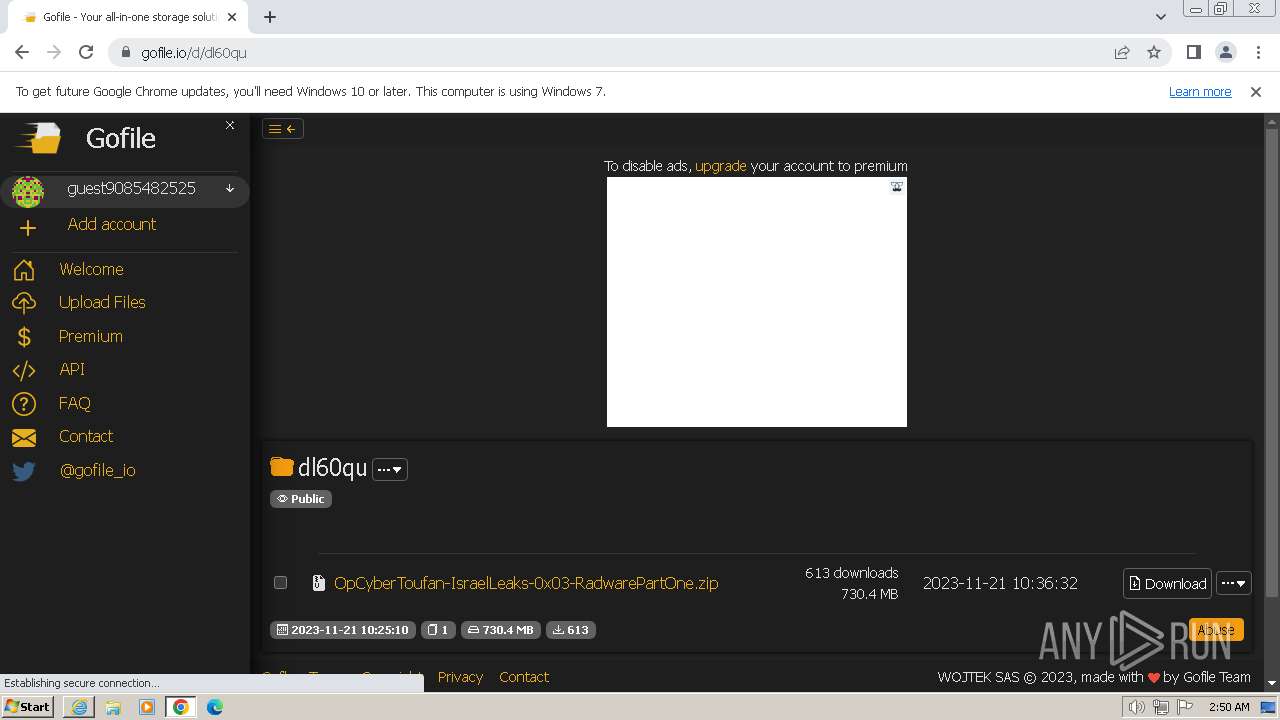Click the Contact envelope icon
Screen dimensions: 1280x720
24,438
